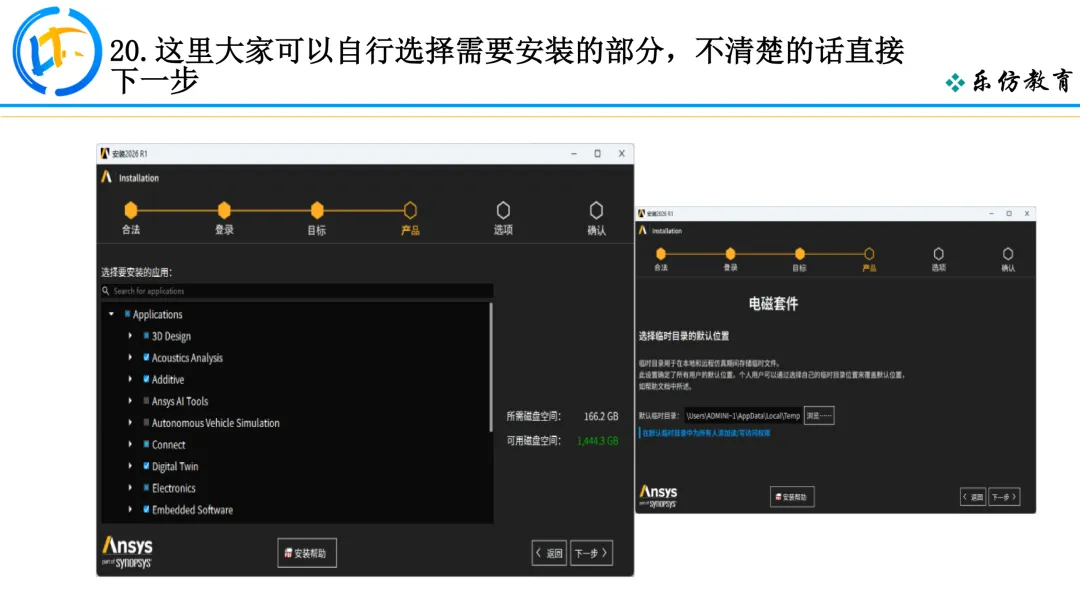Minimize the right installer window

pyautogui.click(x=991, y=213)
